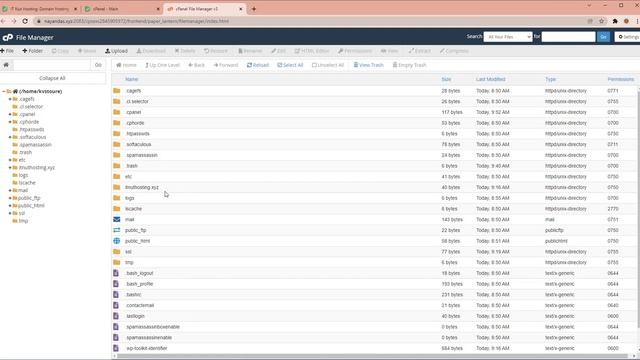
Task: Expand the .softaculous tree node
Action: click(10, 137)
